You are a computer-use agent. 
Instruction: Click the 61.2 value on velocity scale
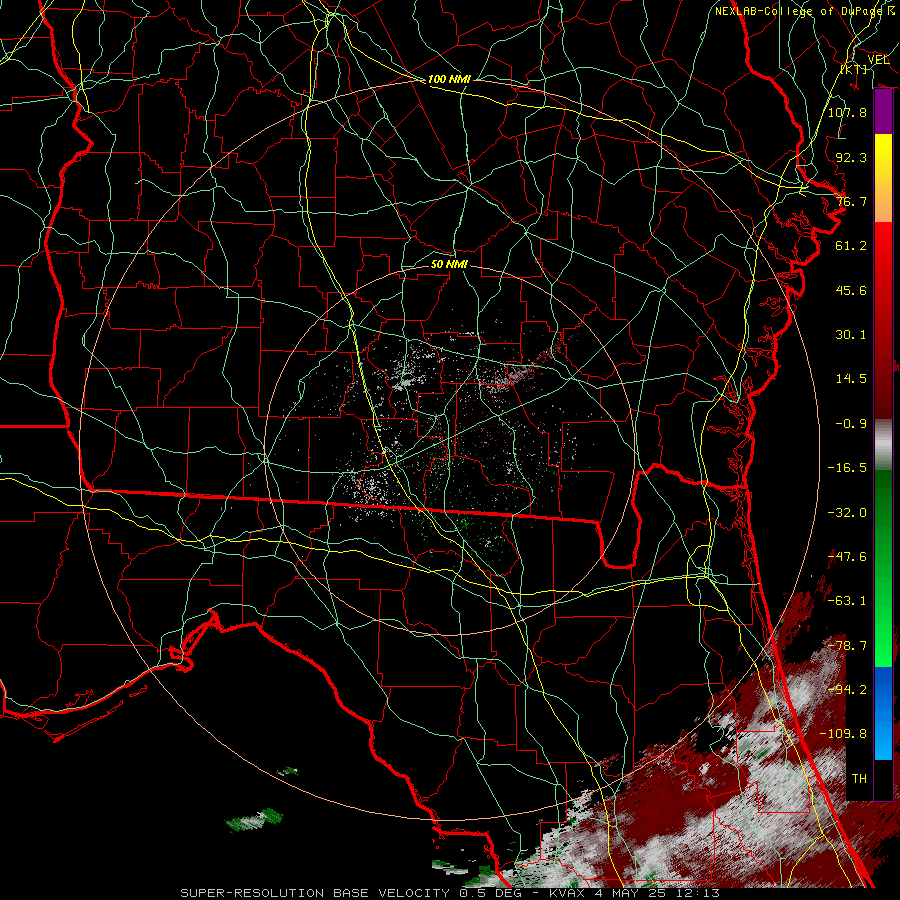[x=851, y=246]
